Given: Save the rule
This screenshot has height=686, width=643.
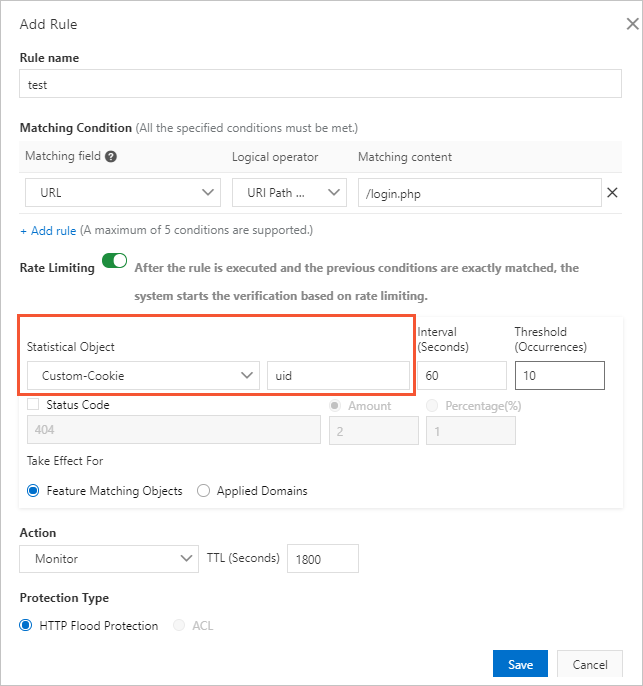Looking at the screenshot, I should point(520,665).
